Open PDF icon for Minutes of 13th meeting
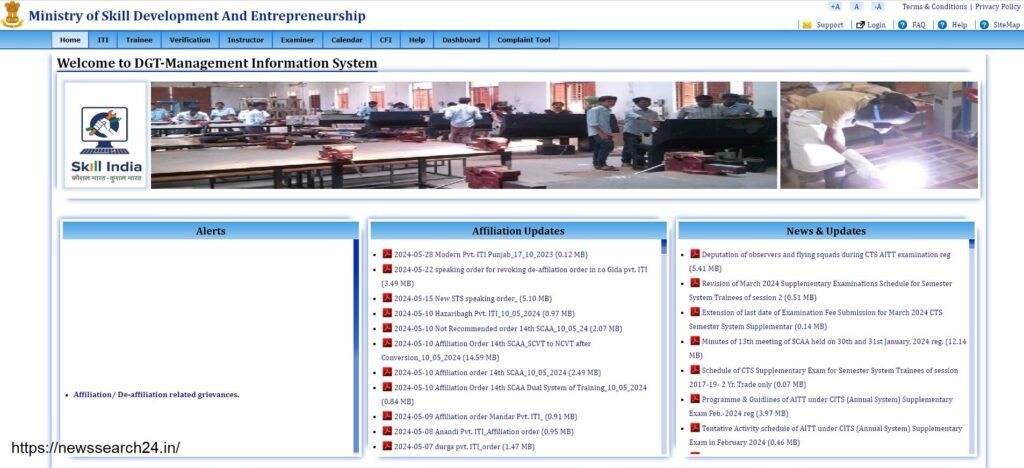This screenshot has width=1024, height=468. point(695,341)
